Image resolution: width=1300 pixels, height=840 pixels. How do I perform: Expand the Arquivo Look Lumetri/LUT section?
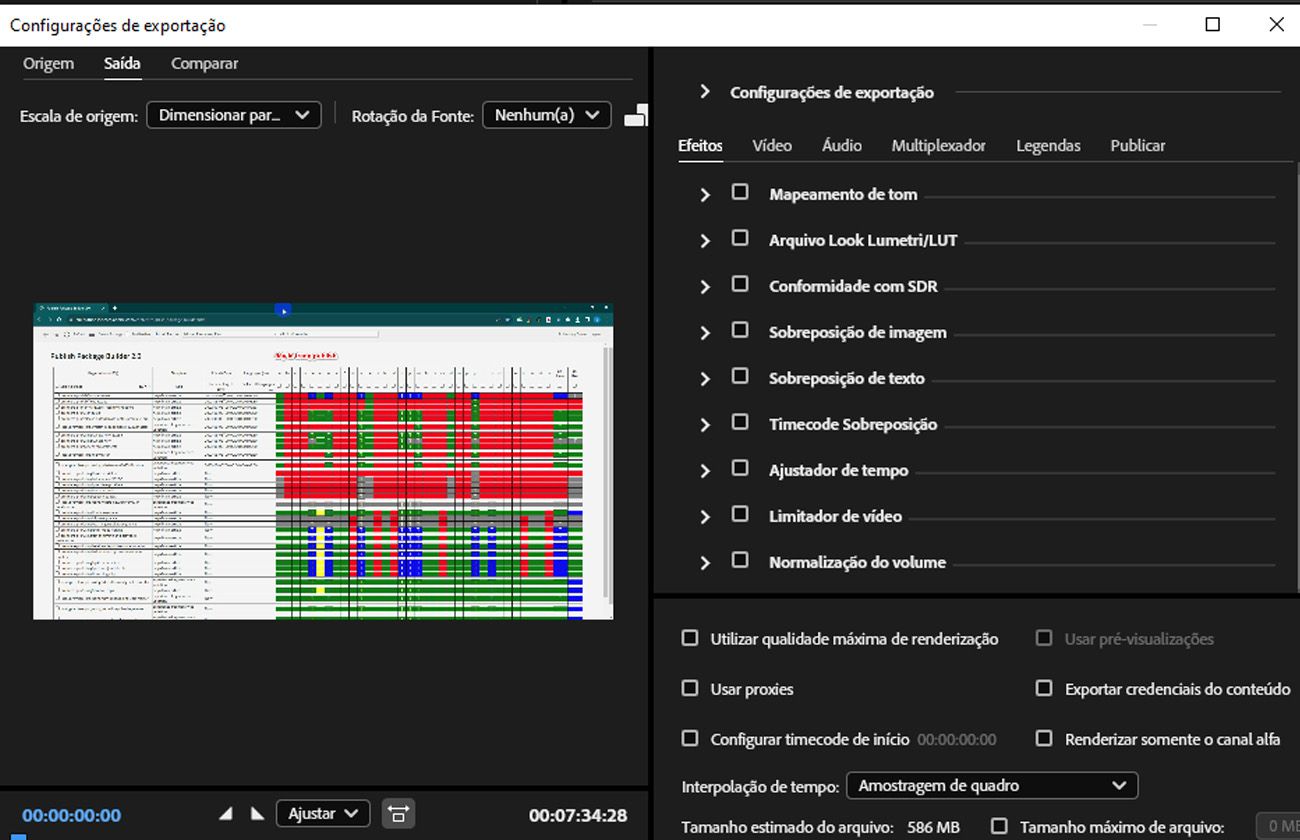(705, 240)
